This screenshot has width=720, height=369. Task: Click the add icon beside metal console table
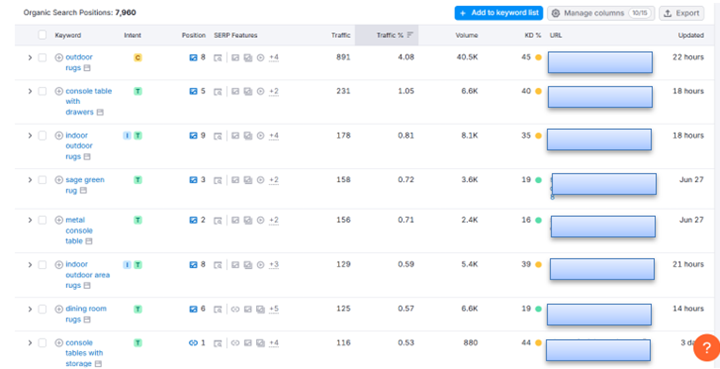tap(59, 220)
